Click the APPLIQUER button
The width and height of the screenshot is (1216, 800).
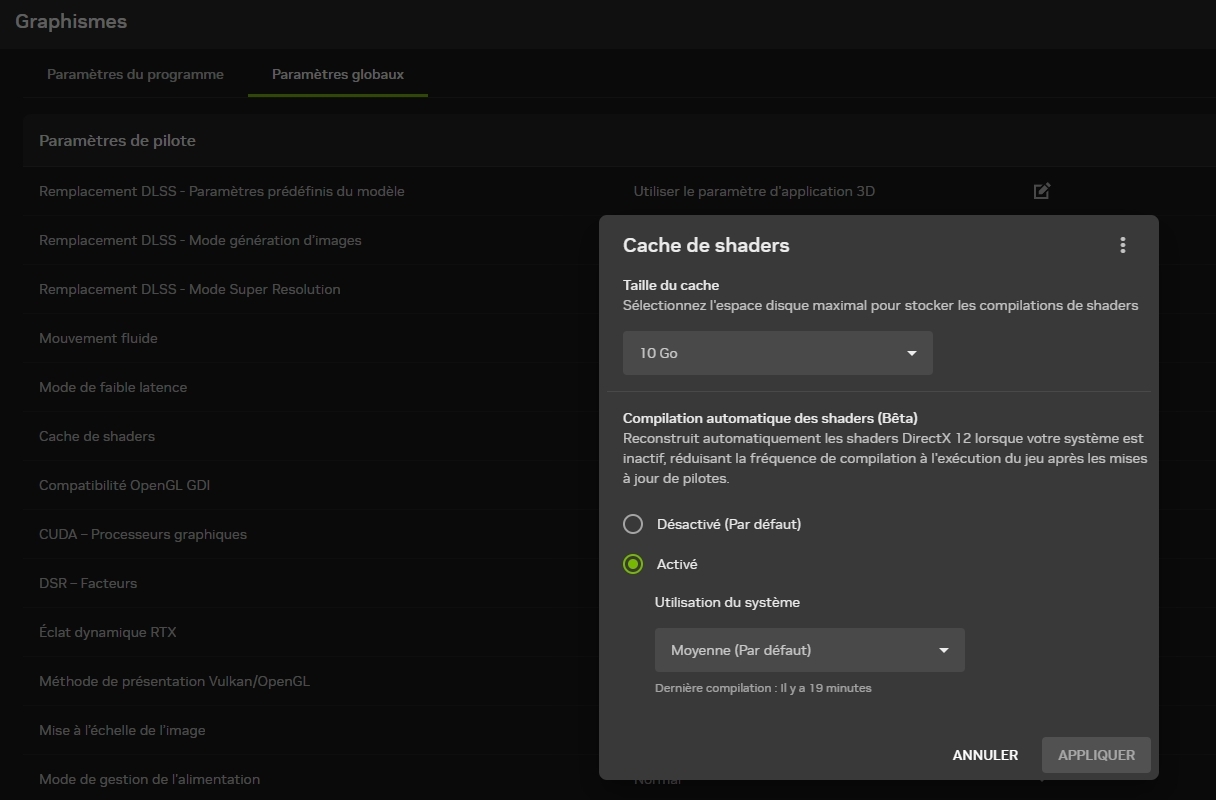click(1096, 755)
